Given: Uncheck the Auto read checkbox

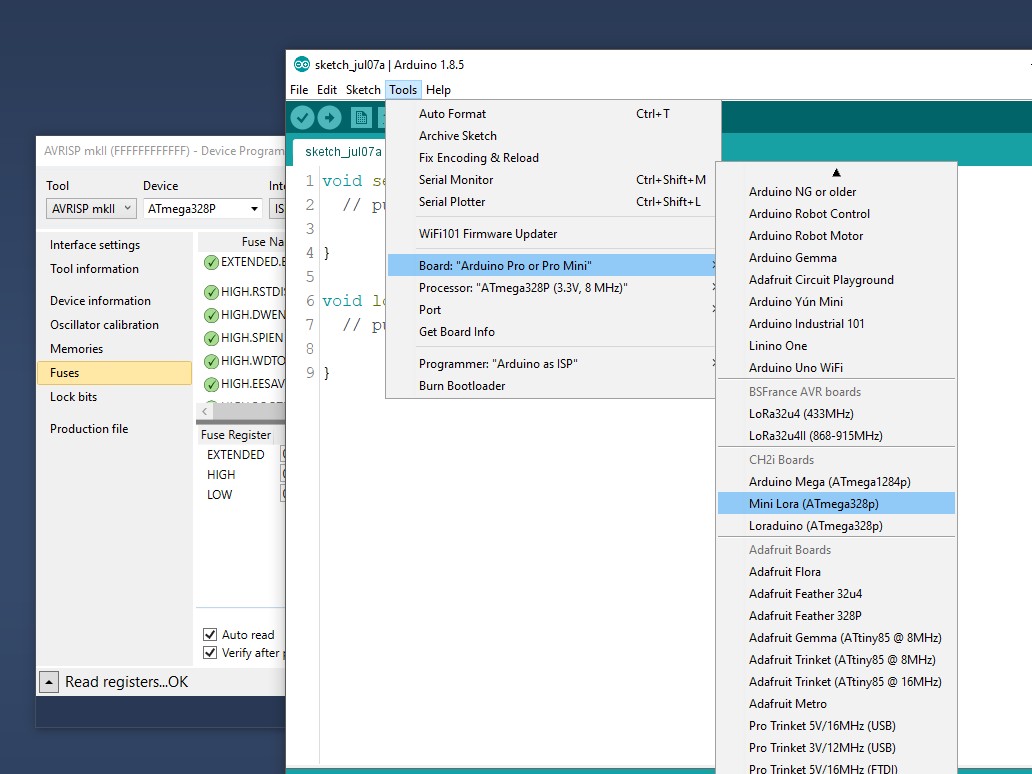Looking at the screenshot, I should pyautogui.click(x=210, y=634).
